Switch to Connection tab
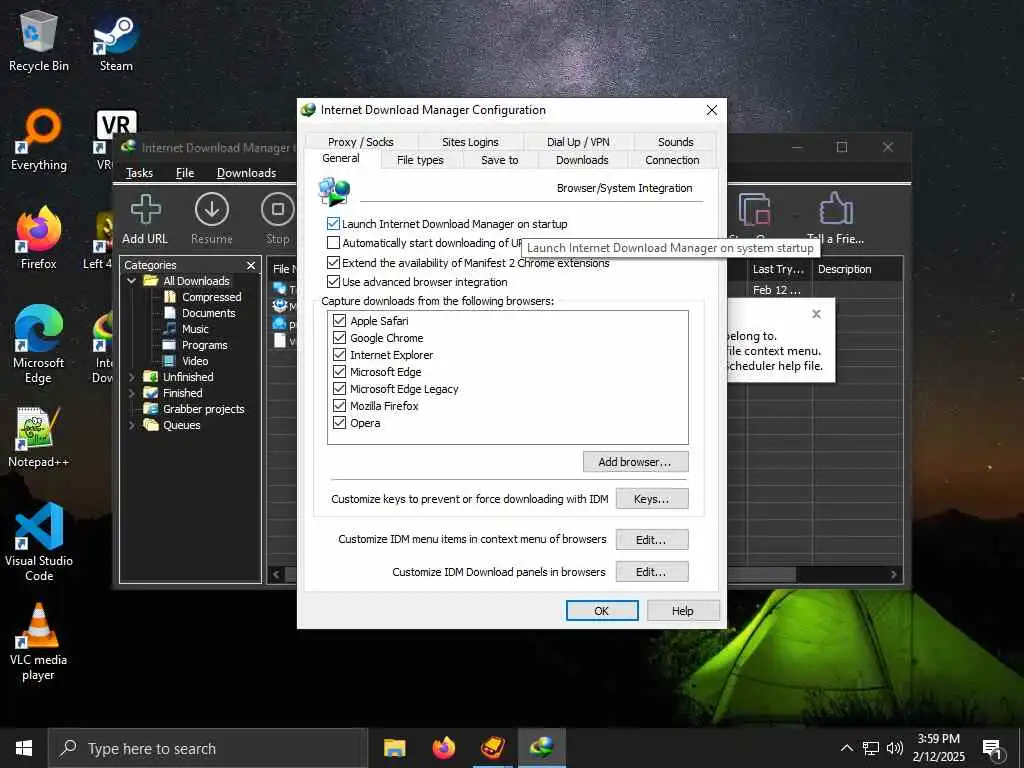This screenshot has width=1024, height=768. [672, 160]
